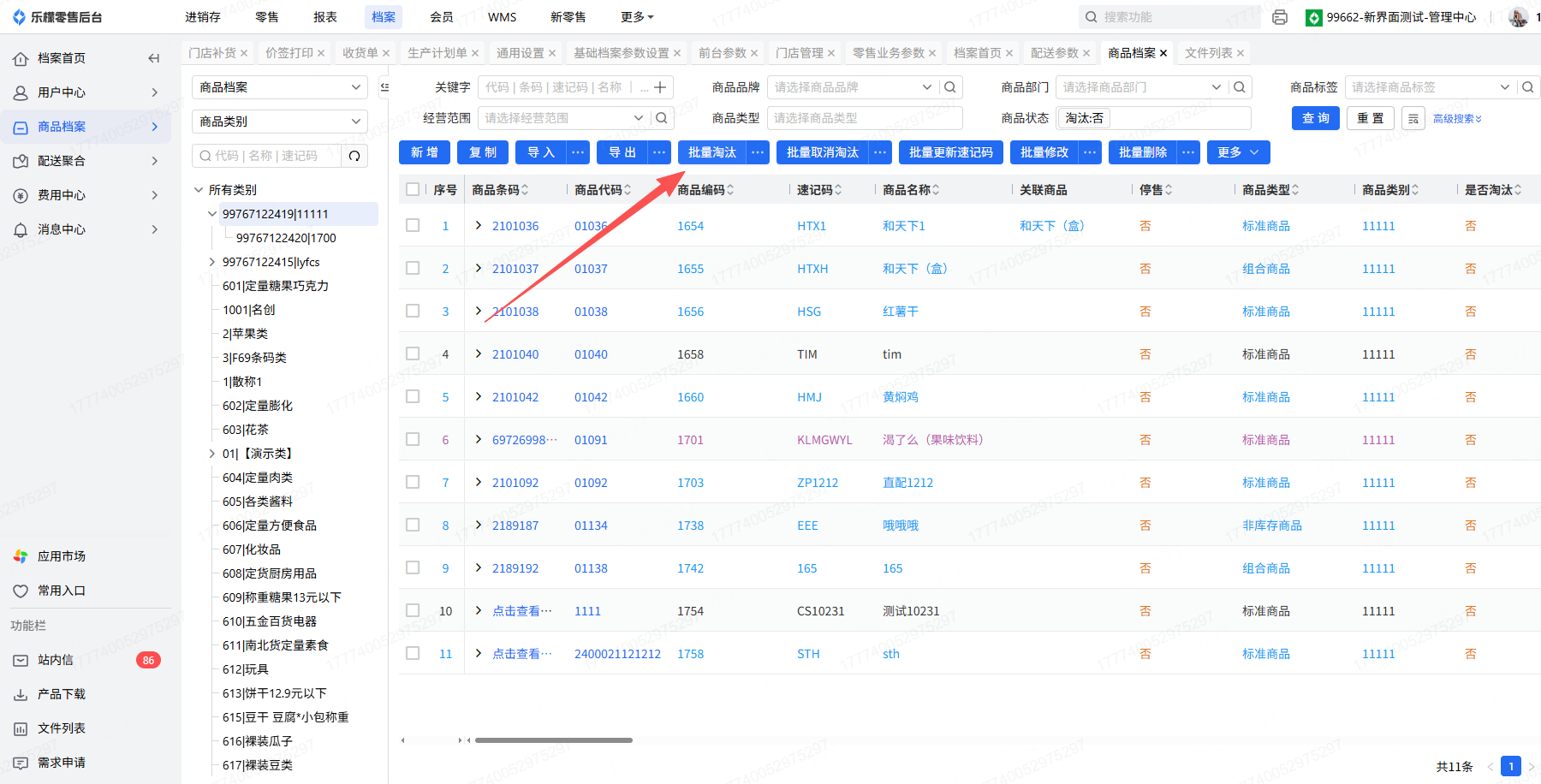The image size is (1541, 784).
Task: Open the 商品类别 dropdown in the left panel
Action: [x=280, y=122]
